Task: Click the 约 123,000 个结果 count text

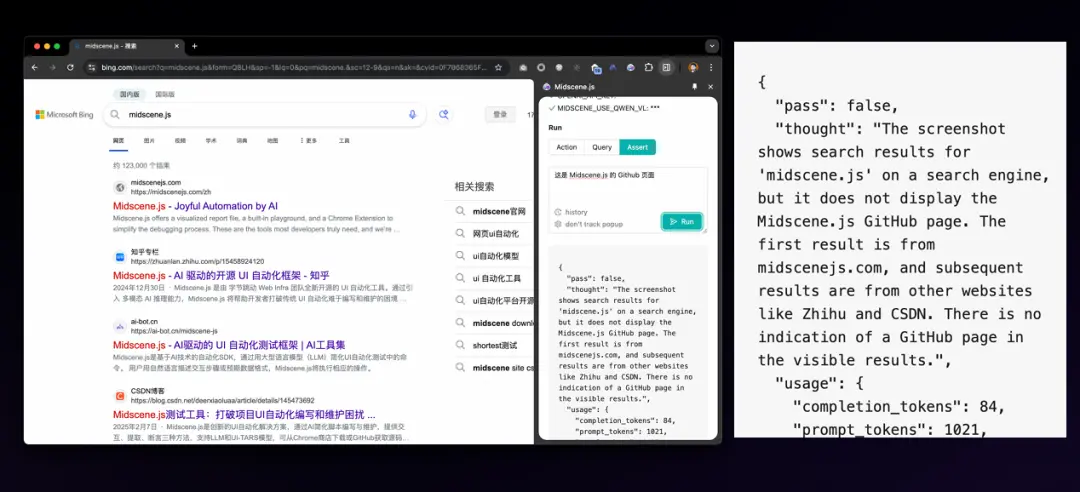Action: pos(142,166)
